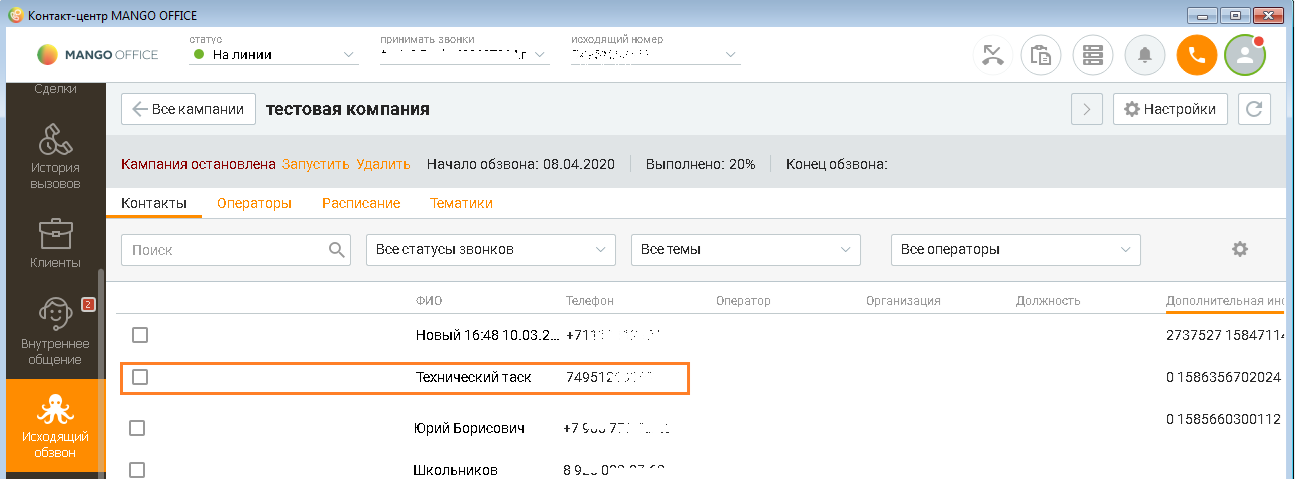Open table column settings gear
This screenshot has width=1297, height=479.
point(1240,249)
